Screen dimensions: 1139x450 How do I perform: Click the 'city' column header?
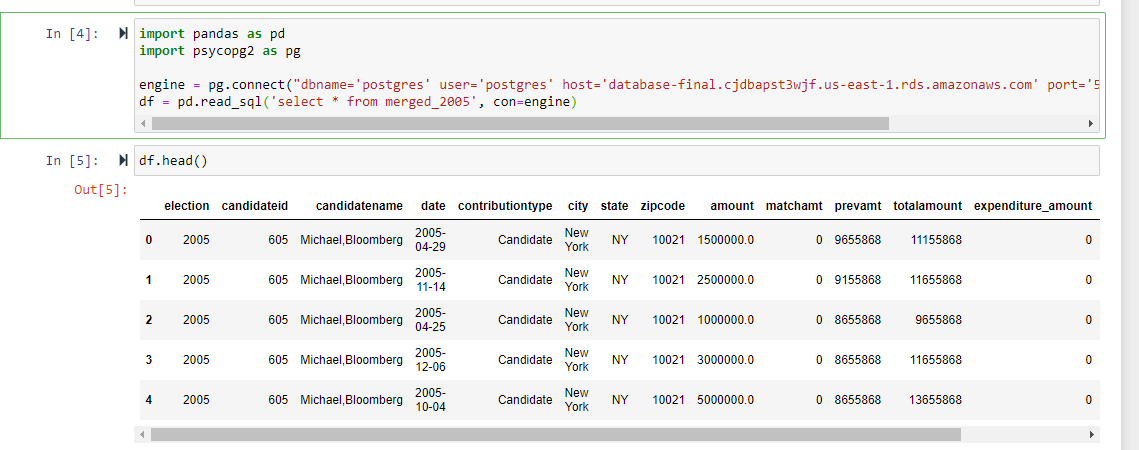point(578,206)
